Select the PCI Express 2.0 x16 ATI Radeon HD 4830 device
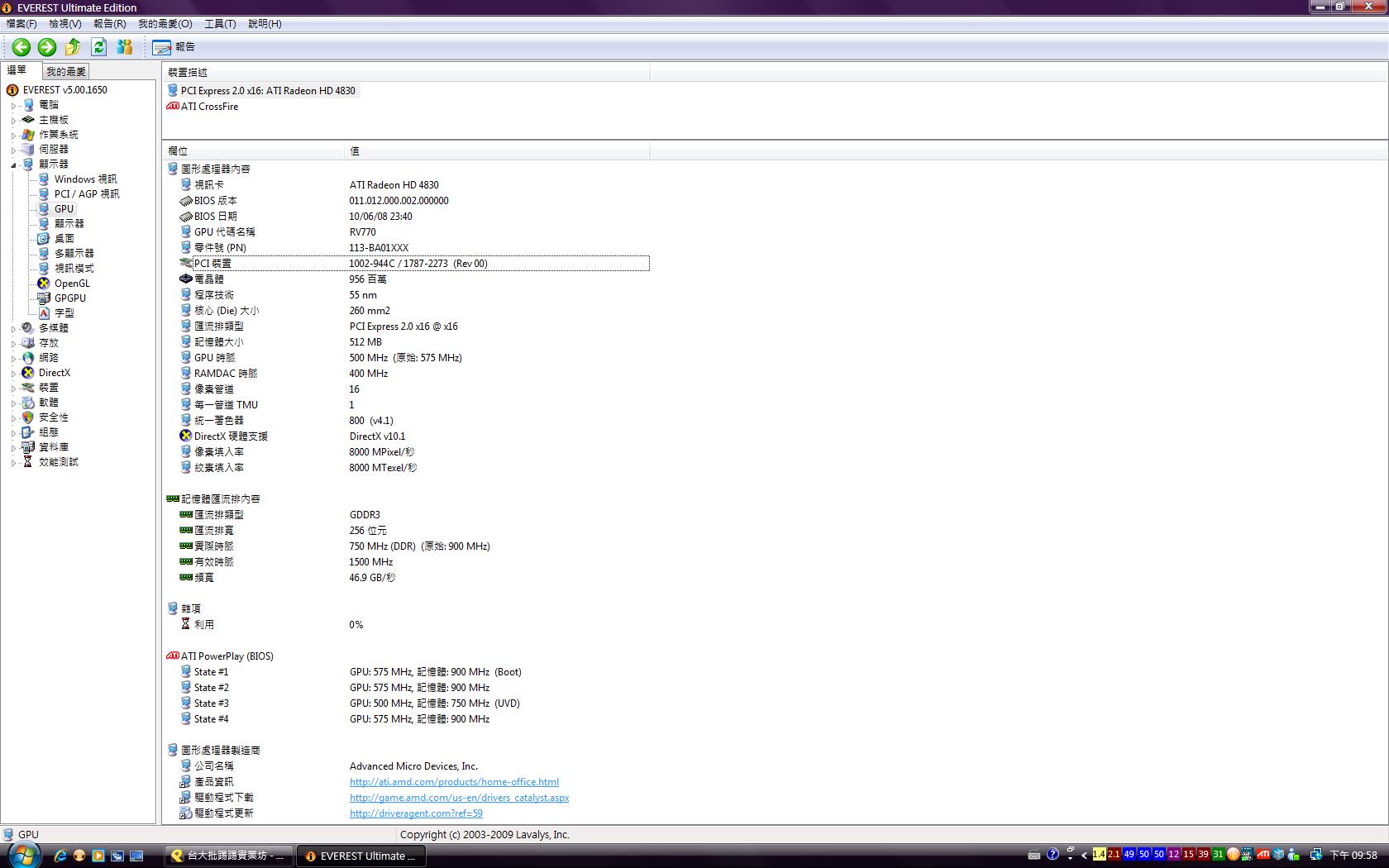The width and height of the screenshot is (1389, 868). [x=262, y=91]
